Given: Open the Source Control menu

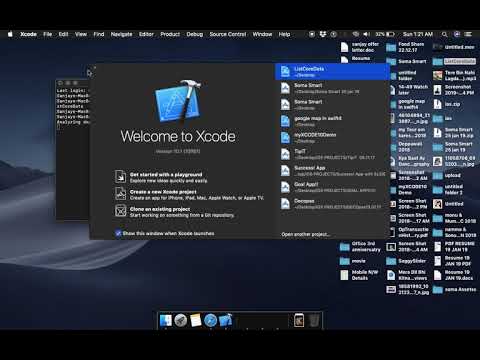Looking at the screenshot, I should [228, 34].
